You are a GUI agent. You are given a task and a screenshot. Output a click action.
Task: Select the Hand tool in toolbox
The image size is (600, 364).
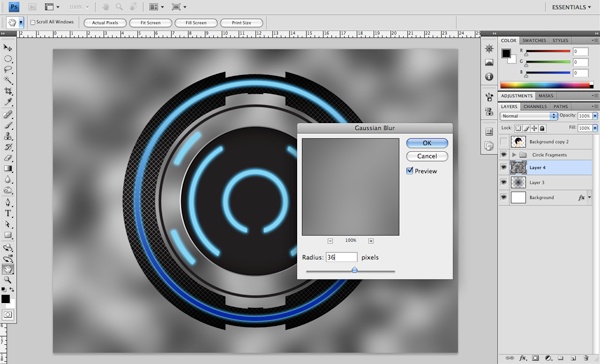[x=8, y=269]
